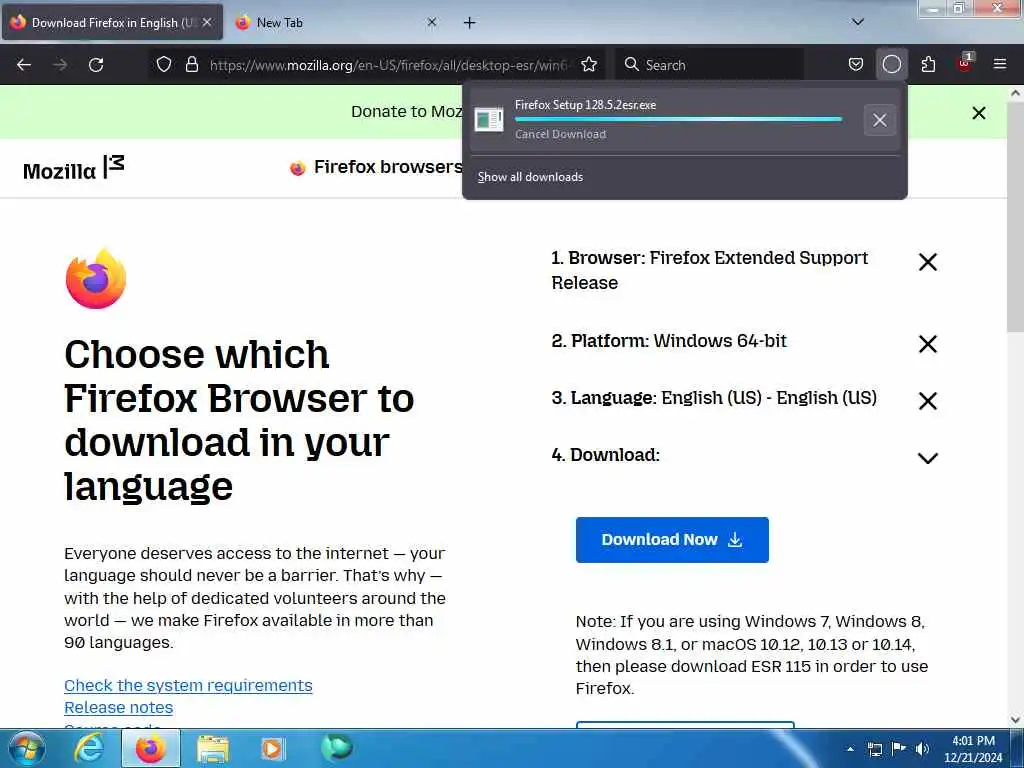
Task: Click the Download Now button
Action: (672, 539)
